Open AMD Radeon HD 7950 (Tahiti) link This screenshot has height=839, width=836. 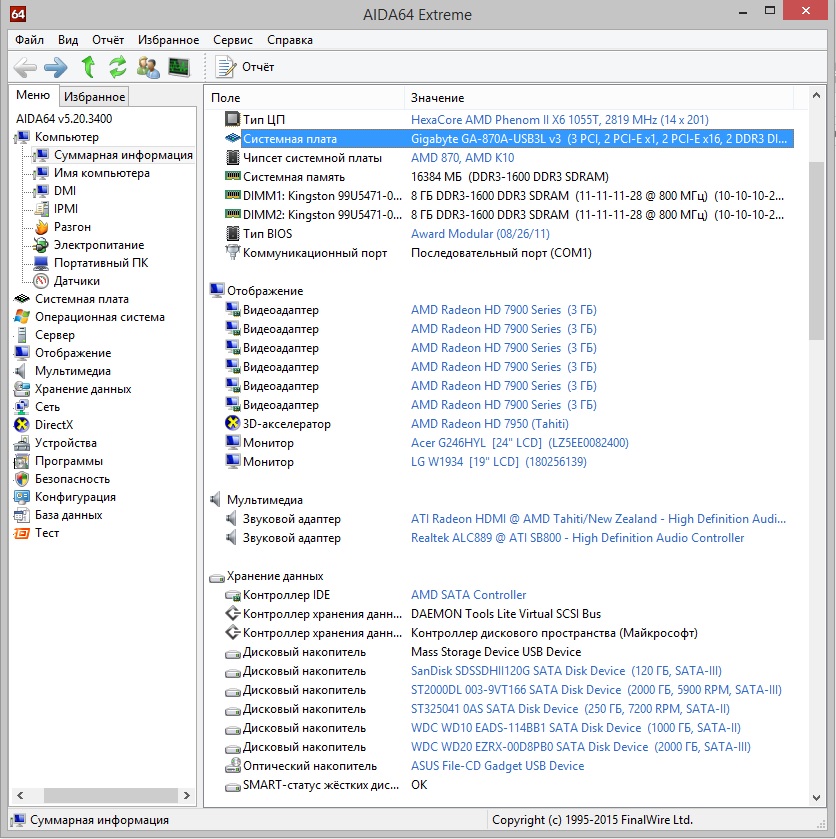tap(490, 424)
